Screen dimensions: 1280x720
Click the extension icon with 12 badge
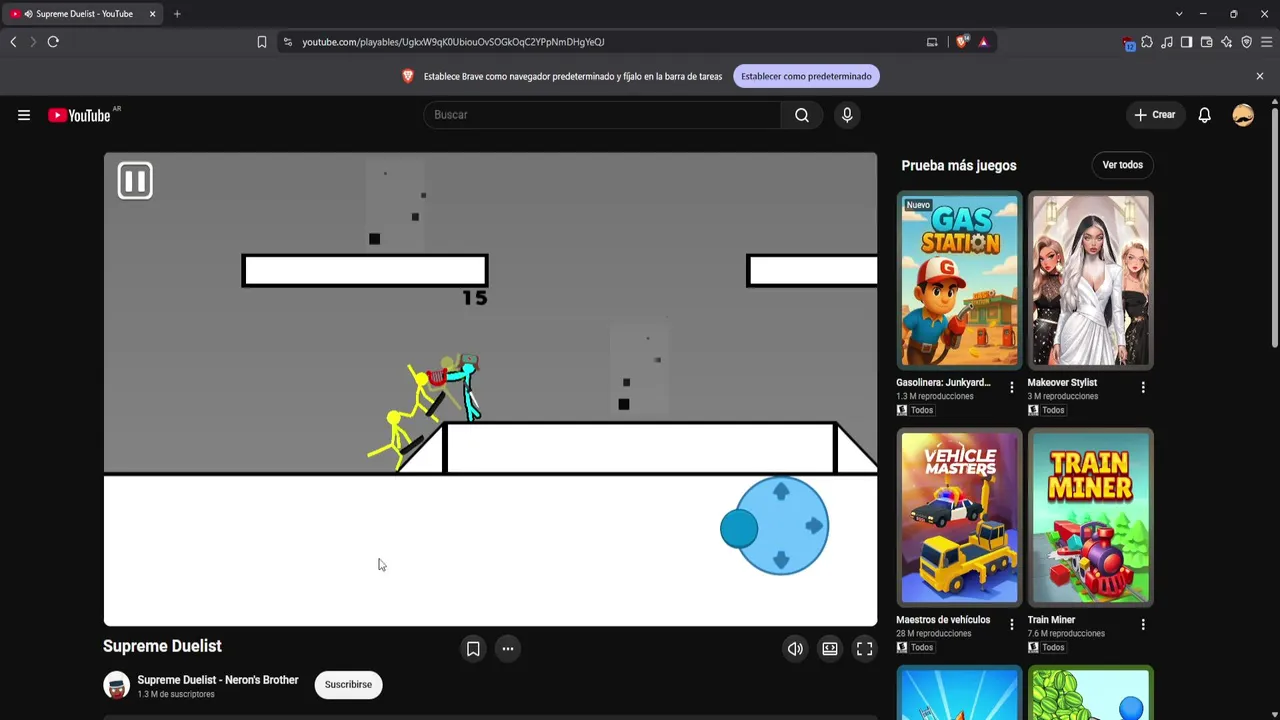(x=1128, y=42)
